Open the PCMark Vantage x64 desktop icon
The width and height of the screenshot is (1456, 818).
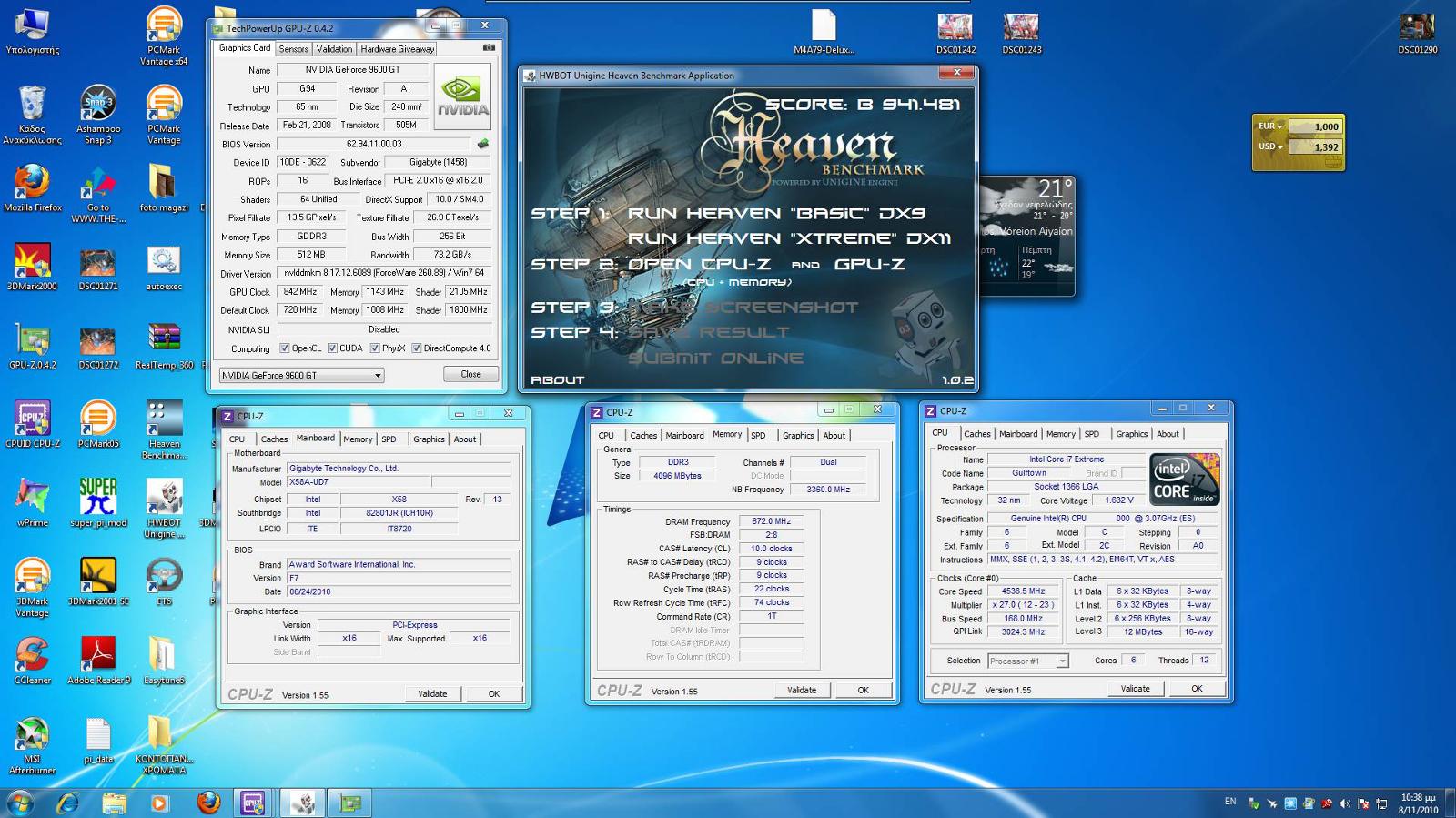point(164,36)
